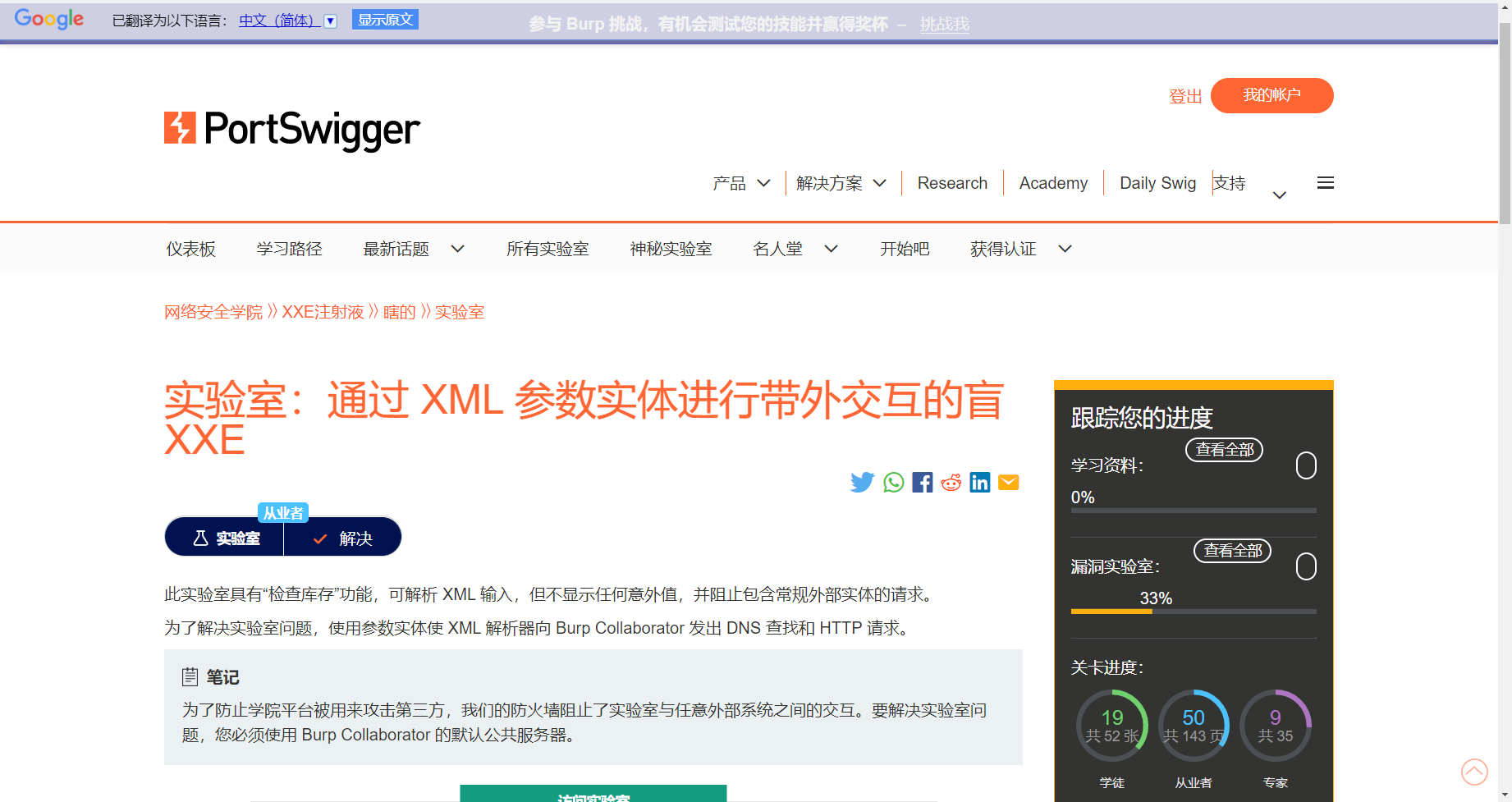
Task: Click the page vertical scrollbar thumb
Action: click(x=1505, y=123)
